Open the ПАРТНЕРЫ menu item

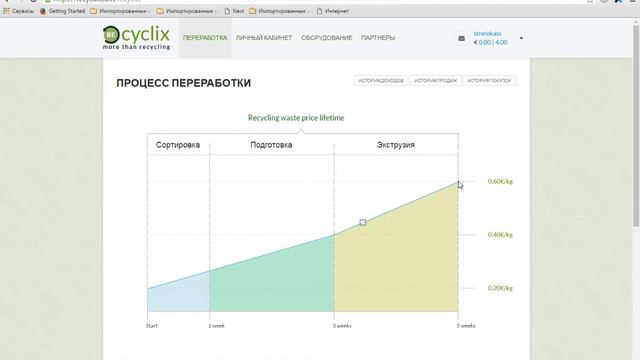click(x=378, y=38)
